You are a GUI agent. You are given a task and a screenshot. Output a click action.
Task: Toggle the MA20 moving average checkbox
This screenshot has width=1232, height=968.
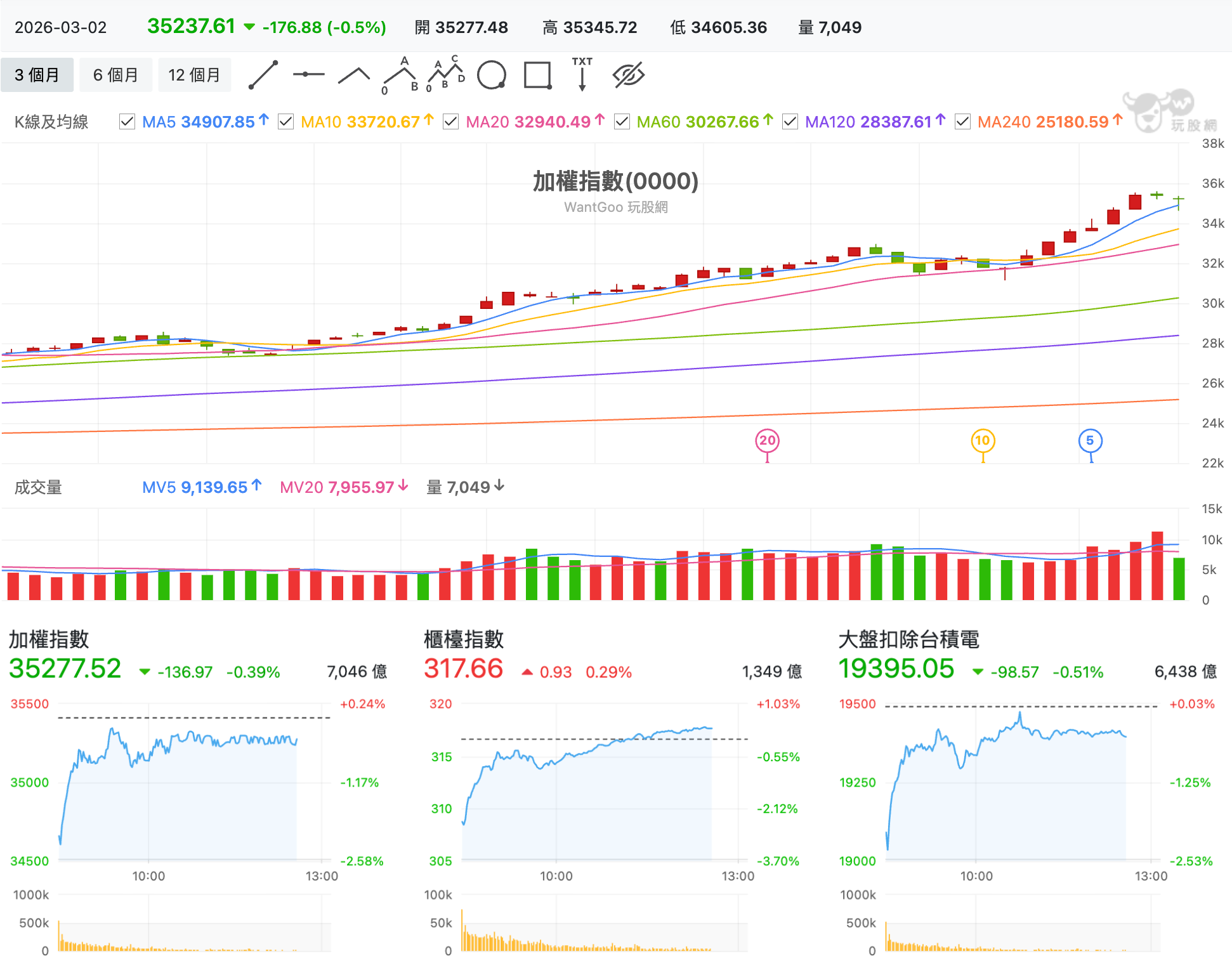(x=450, y=122)
